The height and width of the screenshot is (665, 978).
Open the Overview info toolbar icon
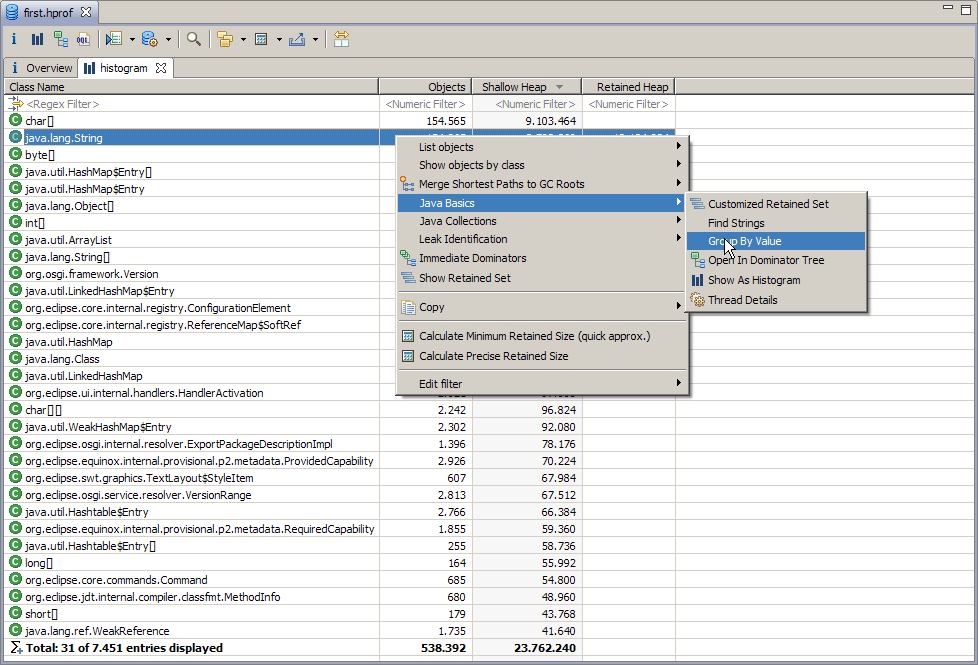(15, 39)
